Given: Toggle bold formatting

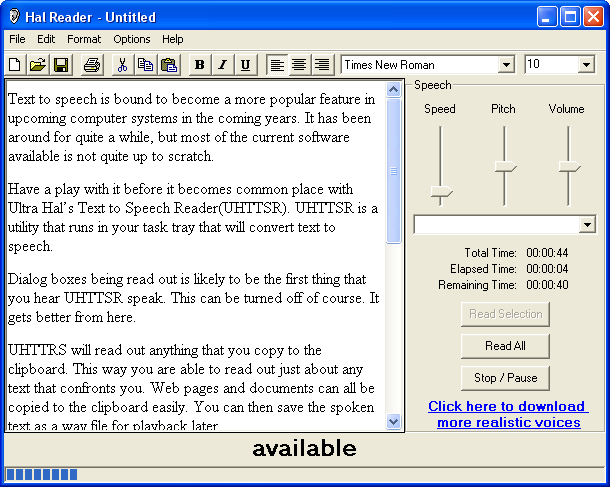Looking at the screenshot, I should (x=200, y=65).
